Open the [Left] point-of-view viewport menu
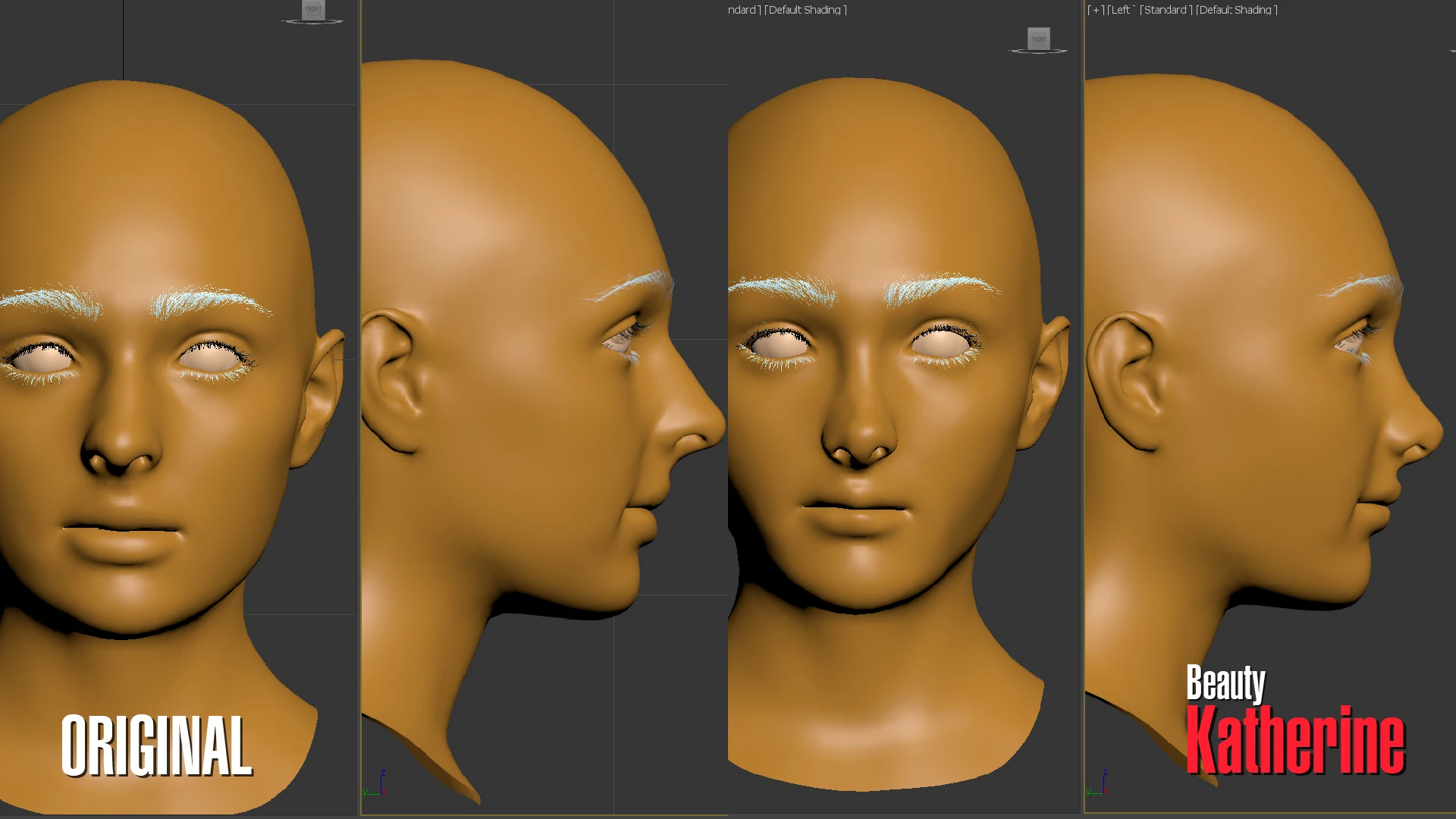 tap(1120, 10)
